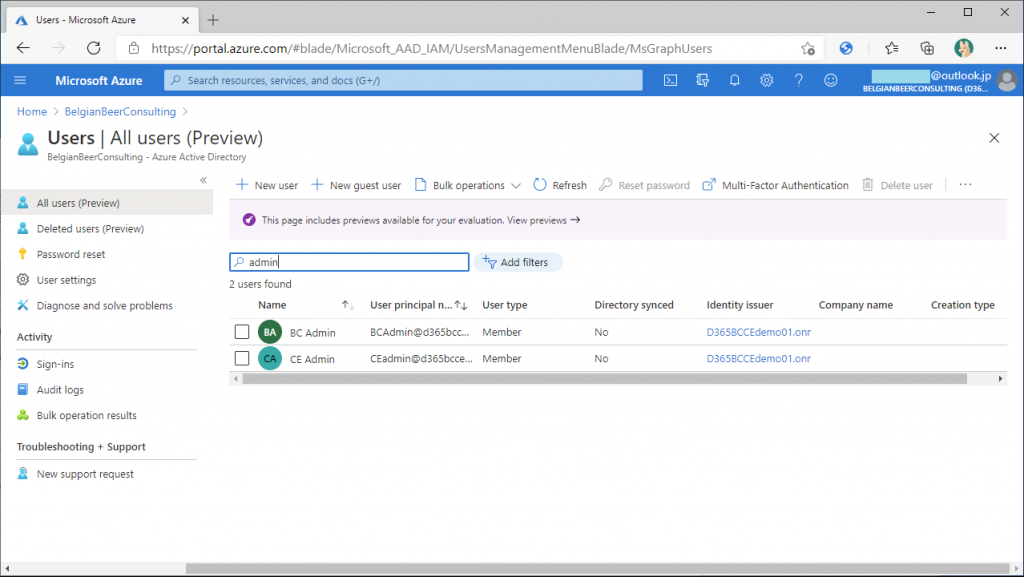Click the User type column header
The image size is (1024, 577).
pyautogui.click(x=505, y=305)
